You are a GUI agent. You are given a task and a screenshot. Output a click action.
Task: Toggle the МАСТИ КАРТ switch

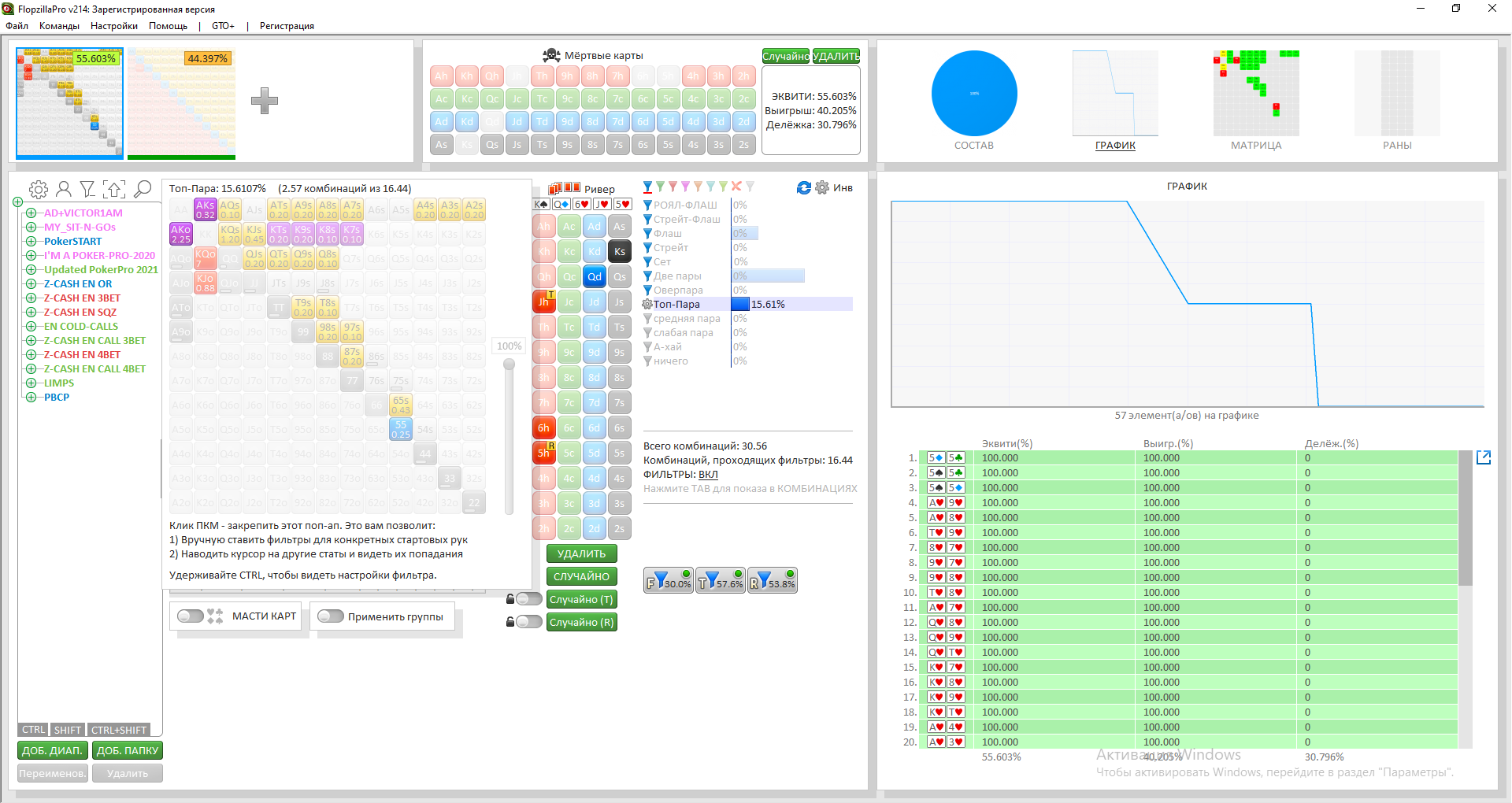click(x=191, y=616)
